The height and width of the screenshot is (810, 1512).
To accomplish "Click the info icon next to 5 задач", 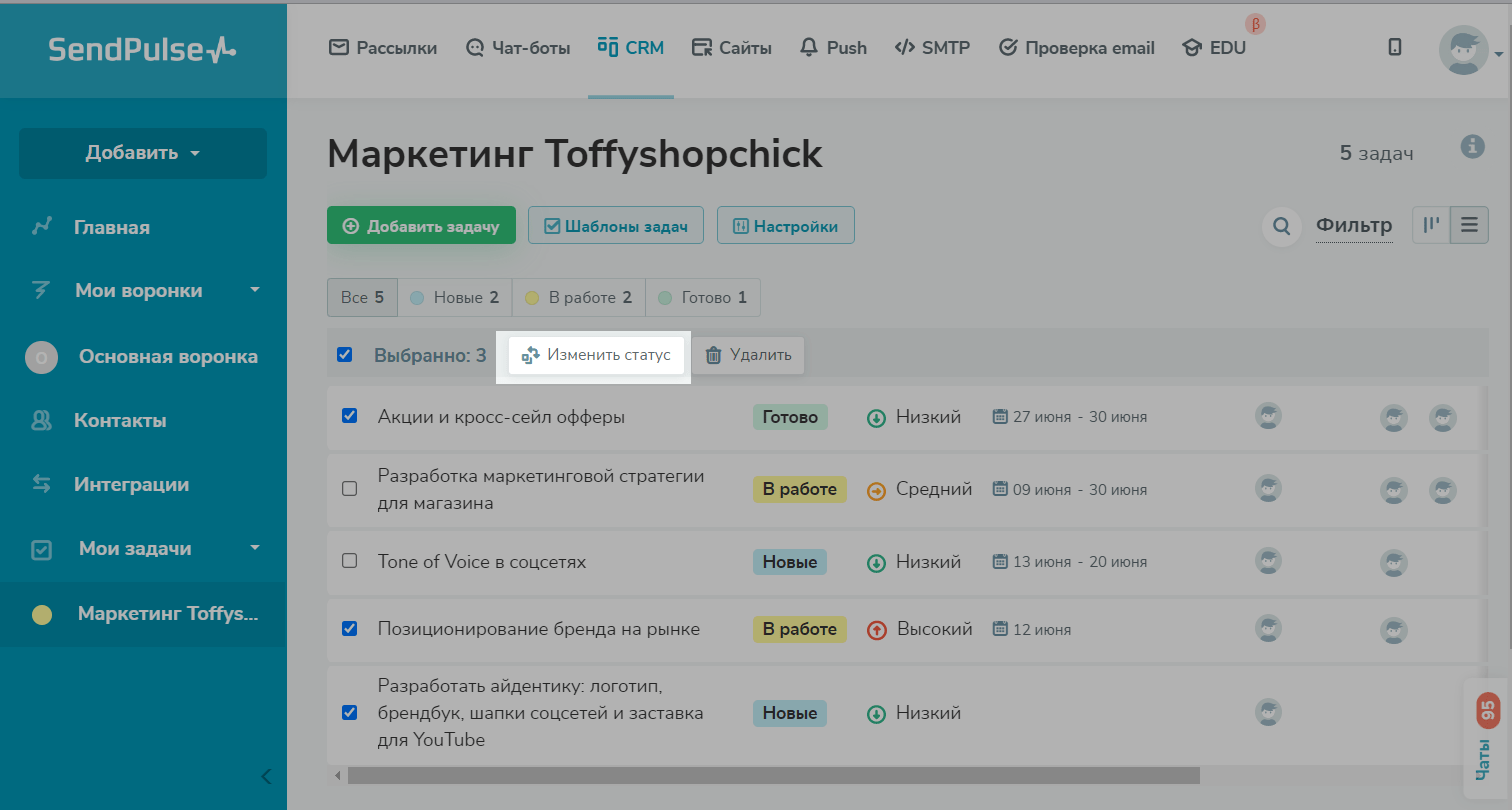I will [x=1472, y=146].
